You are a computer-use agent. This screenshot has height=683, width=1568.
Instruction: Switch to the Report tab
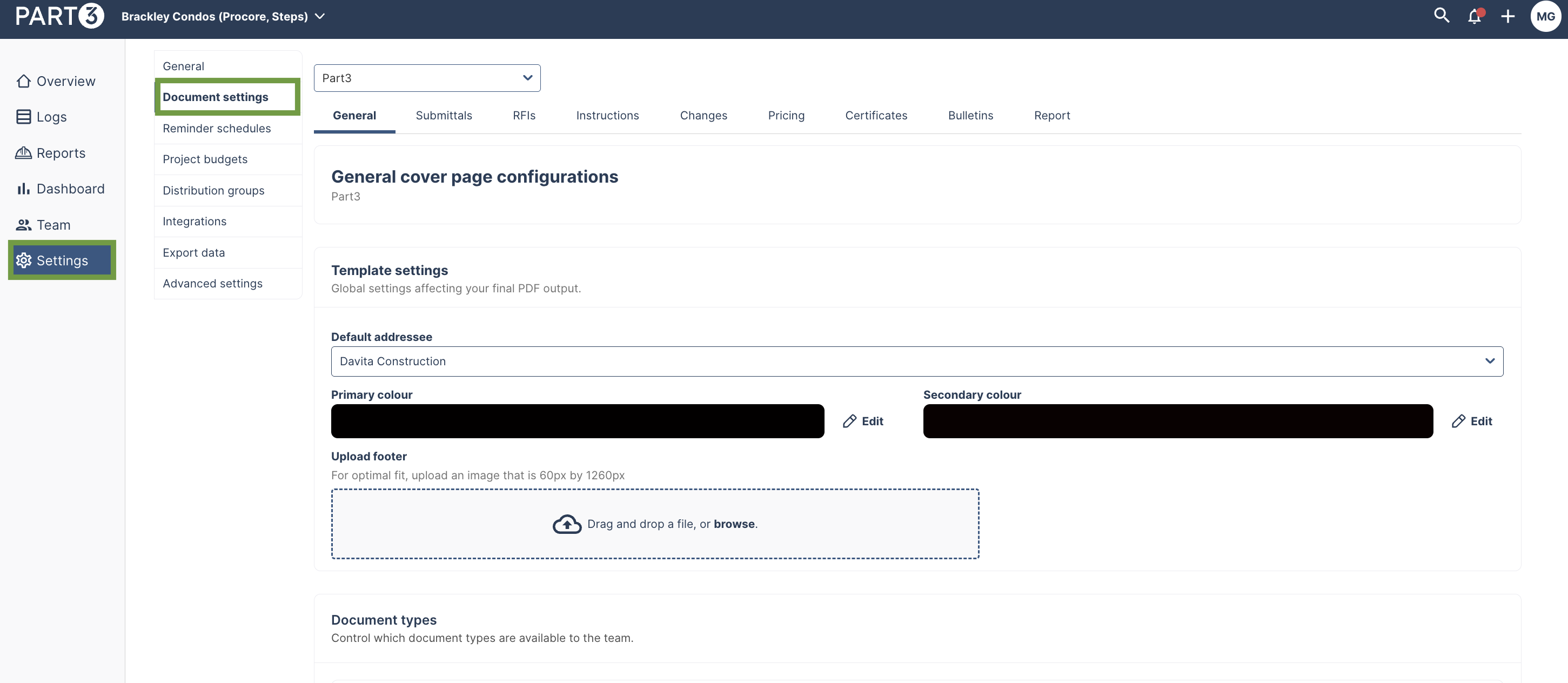point(1052,116)
